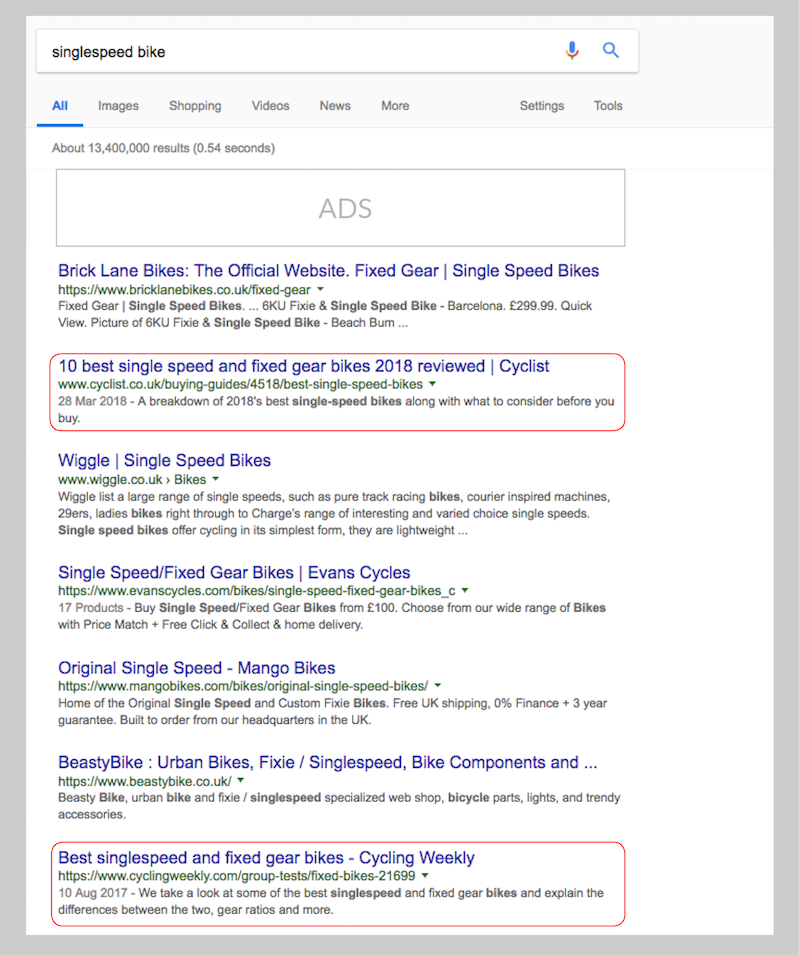Expand arrow beside mangobikes.com URL
Screen dimensions: 800x955
click(x=438, y=686)
